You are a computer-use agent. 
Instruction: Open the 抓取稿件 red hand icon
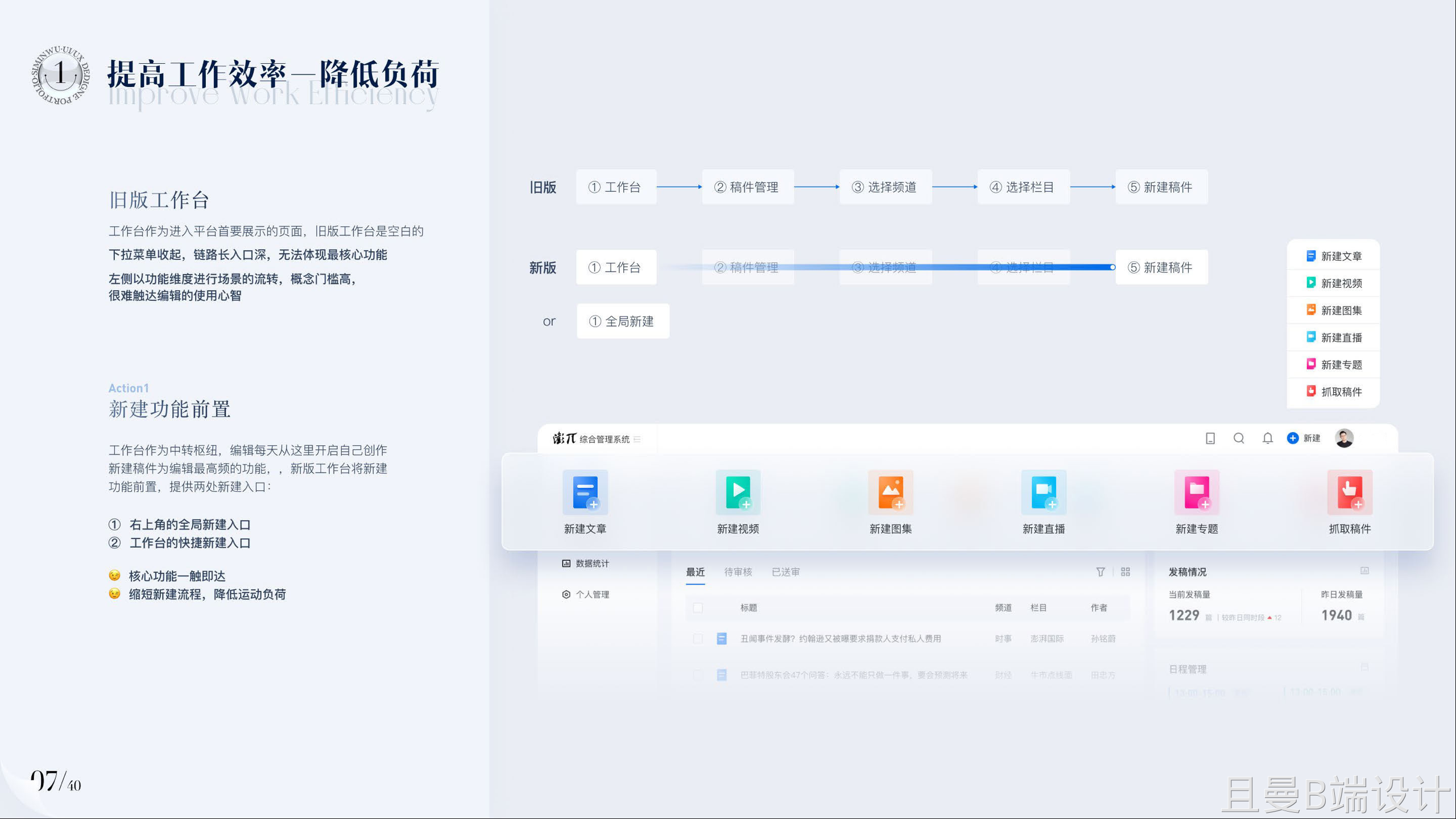tap(1349, 492)
